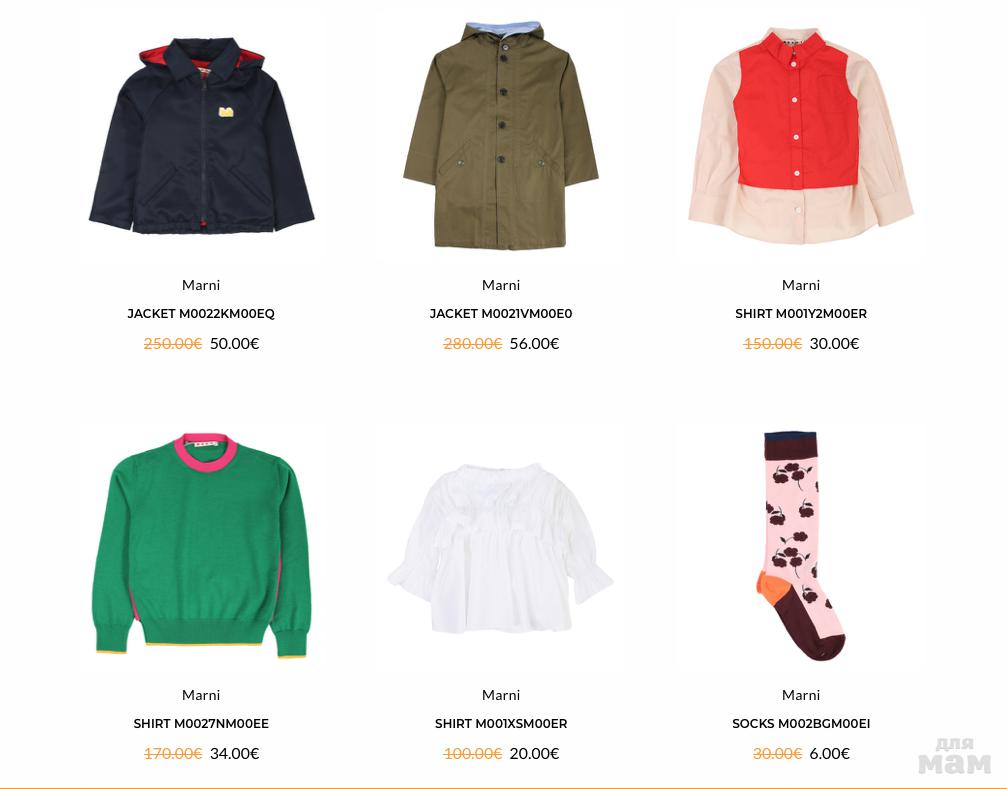Image resolution: width=1007 pixels, height=789 pixels.
Task: Open the green sweater with pink collar
Action: 201,545
